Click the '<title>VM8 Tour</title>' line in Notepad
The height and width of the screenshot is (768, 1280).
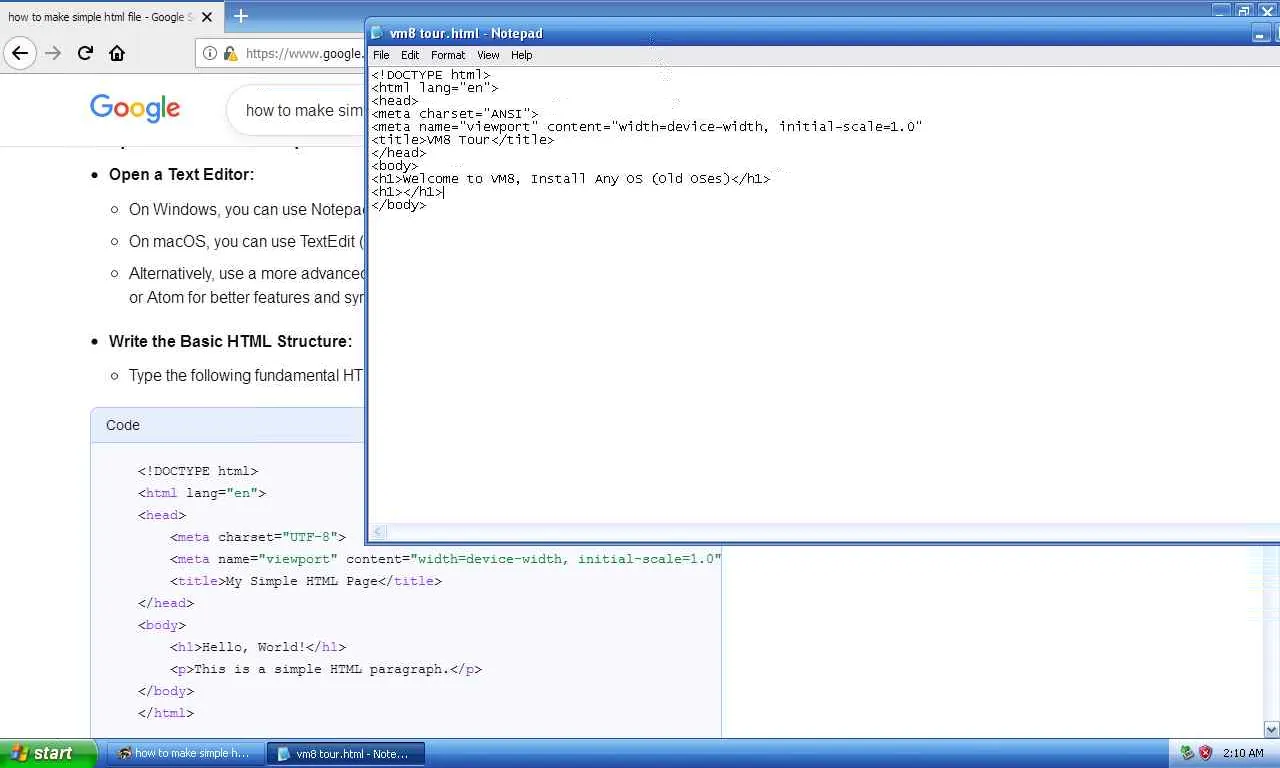[x=462, y=140]
